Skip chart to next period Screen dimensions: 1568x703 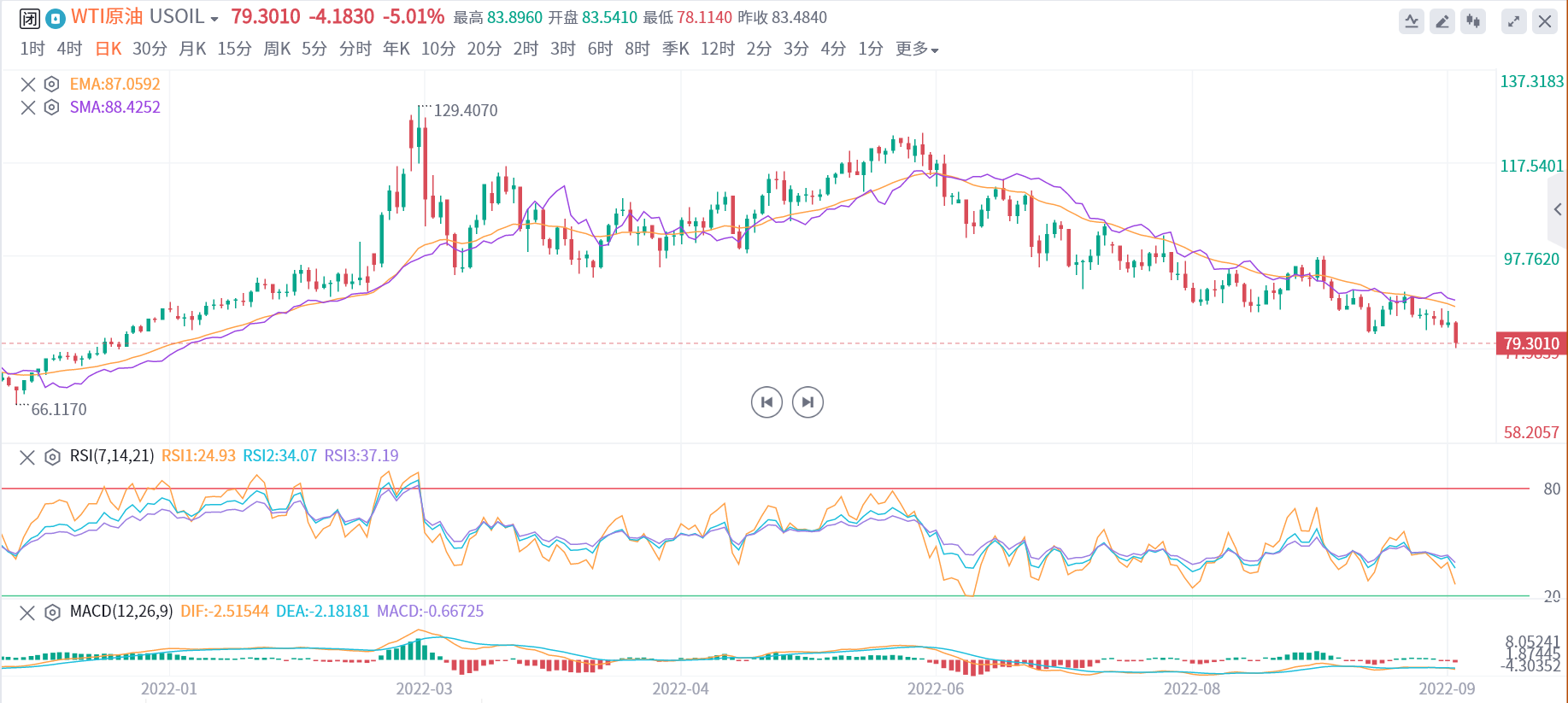(807, 402)
